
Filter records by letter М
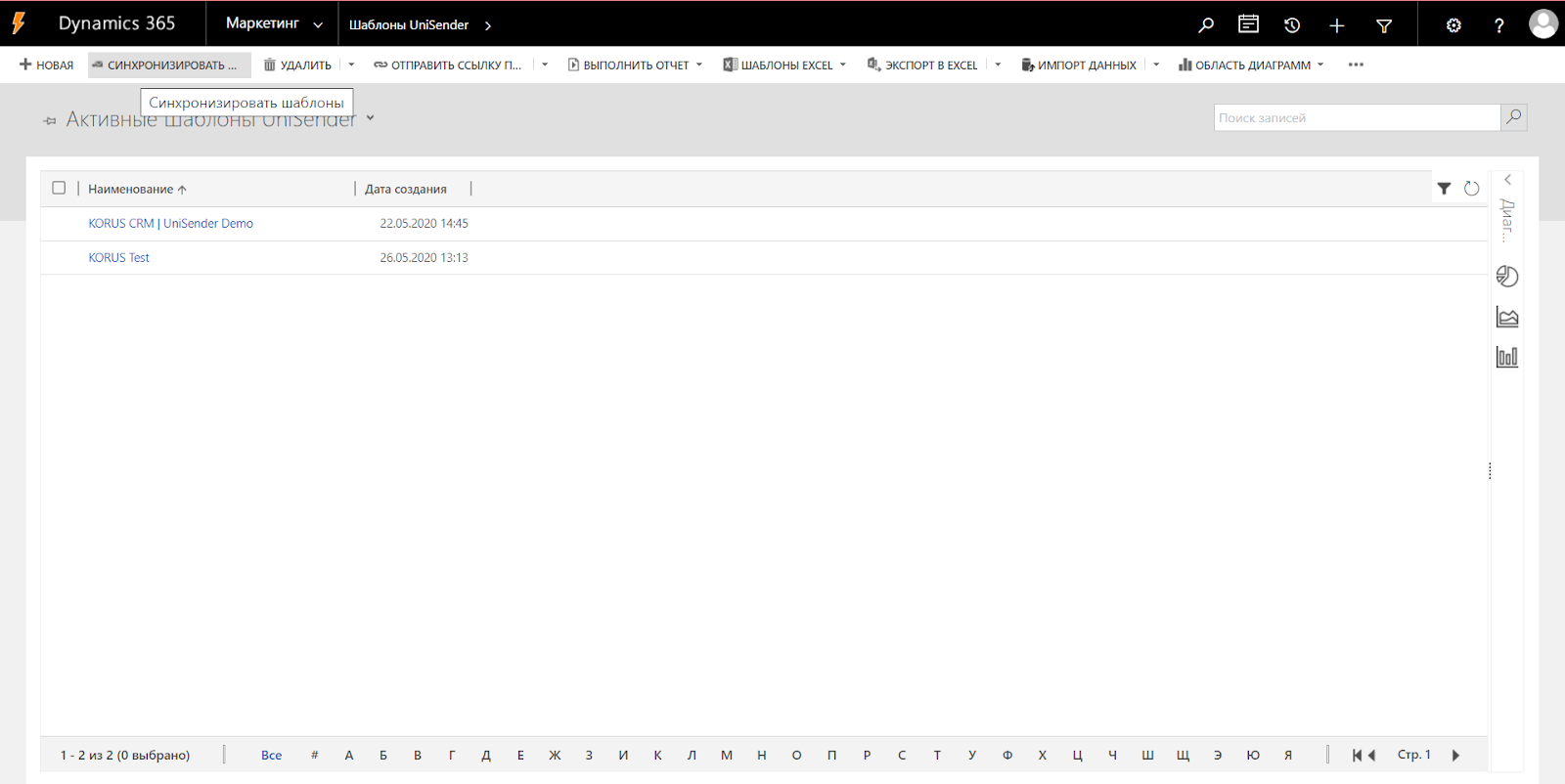[727, 755]
